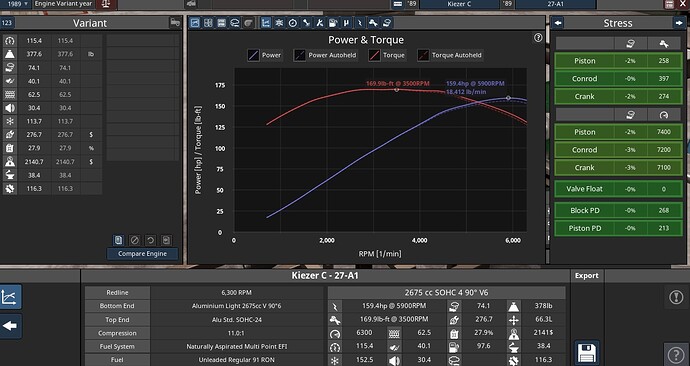Click the peak power marker at 5900RPM
The width and height of the screenshot is (690, 366).
click(508, 98)
